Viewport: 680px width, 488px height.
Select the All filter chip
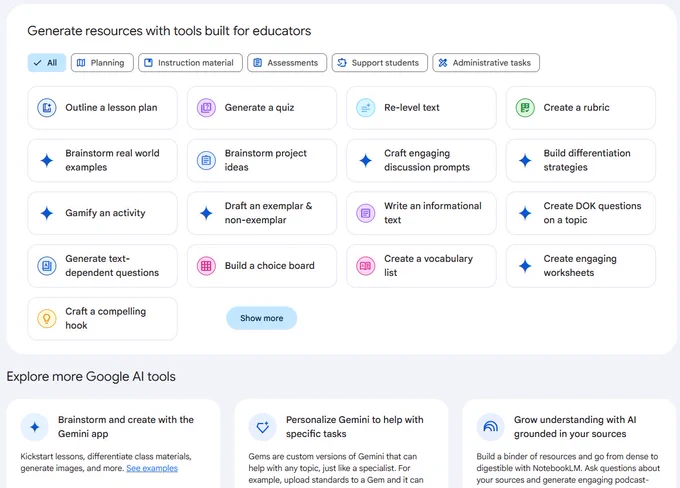pos(47,63)
